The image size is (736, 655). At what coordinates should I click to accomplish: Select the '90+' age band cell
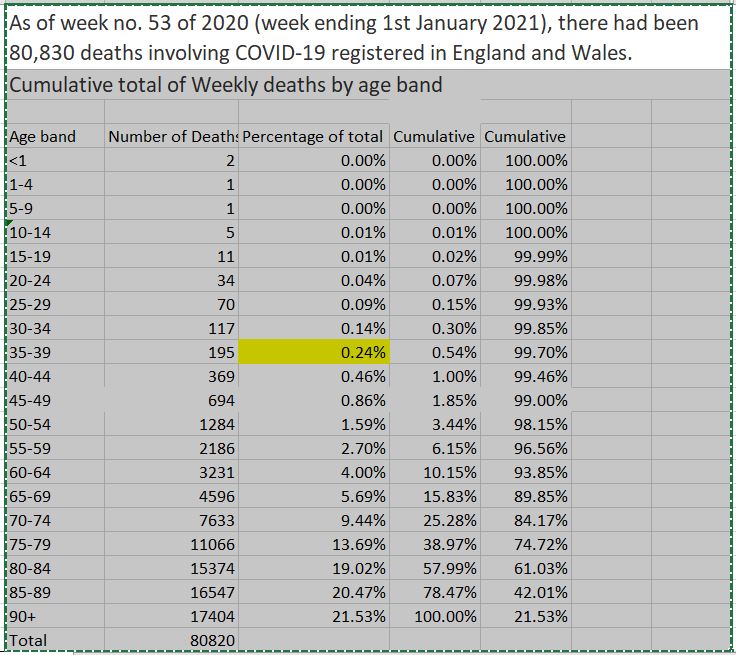22,616
